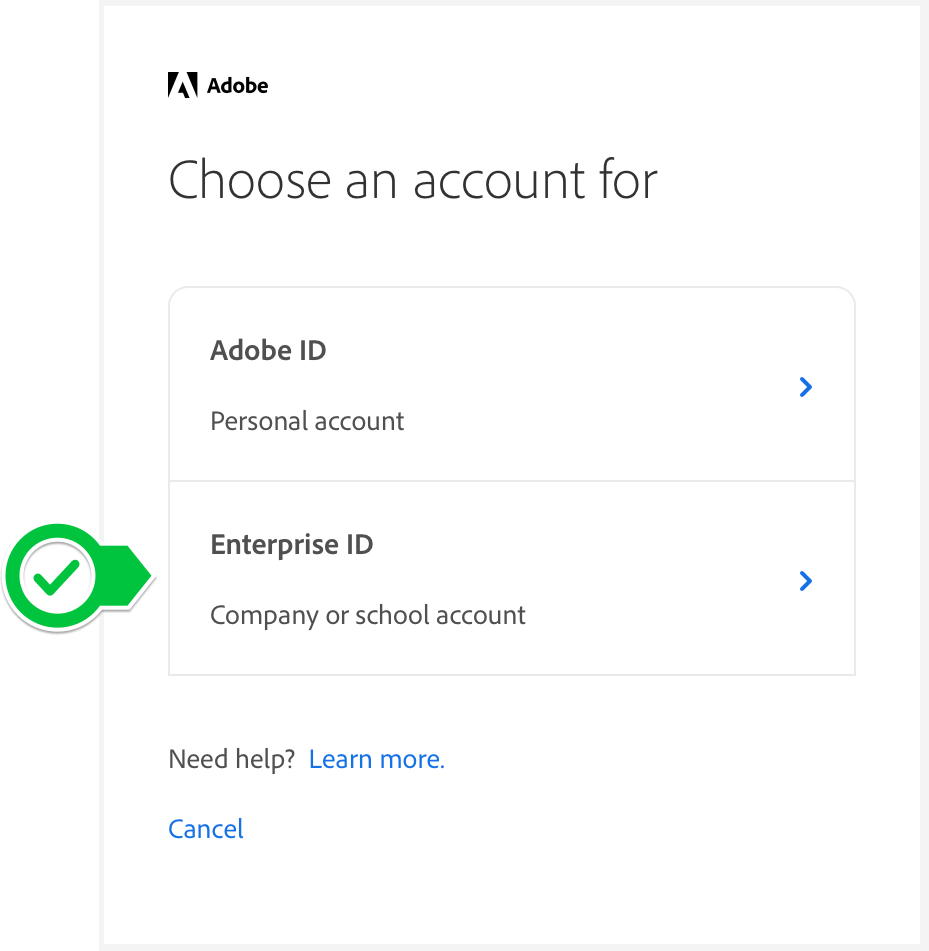Click the 'Adobe ID' bold title
This screenshot has height=951, width=929.
tap(268, 351)
